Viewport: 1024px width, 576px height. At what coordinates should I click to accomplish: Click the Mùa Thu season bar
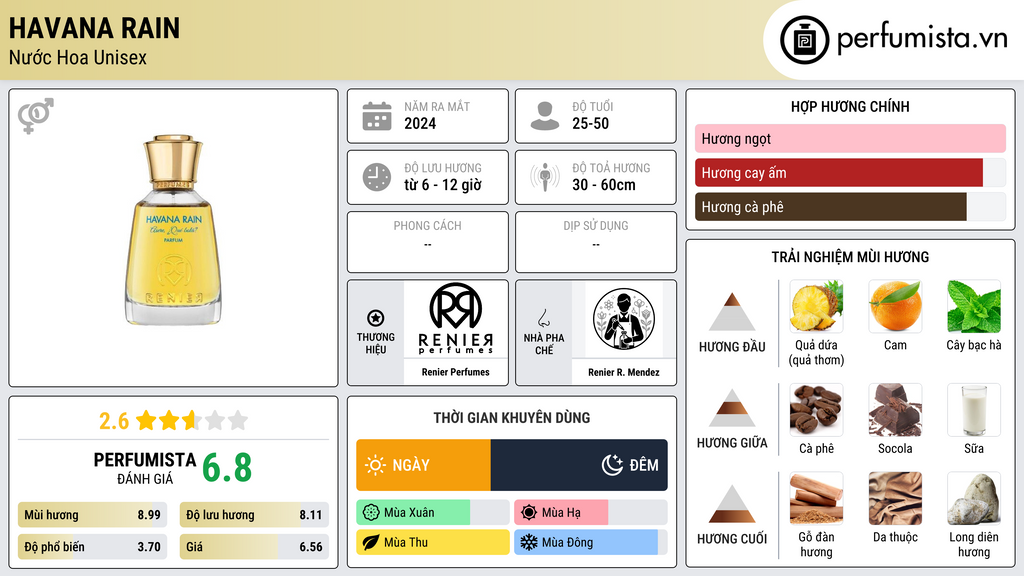coord(433,542)
